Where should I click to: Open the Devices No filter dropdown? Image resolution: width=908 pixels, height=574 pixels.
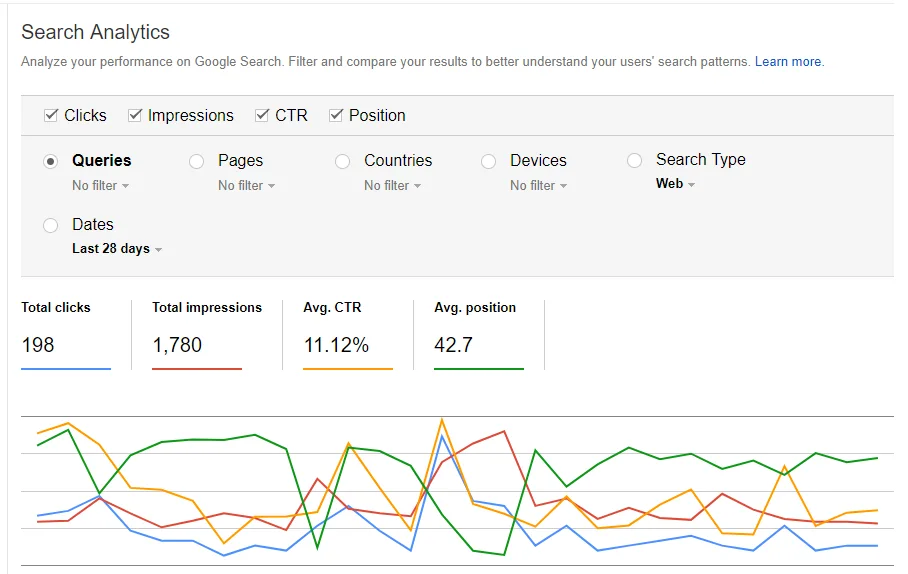(x=538, y=185)
